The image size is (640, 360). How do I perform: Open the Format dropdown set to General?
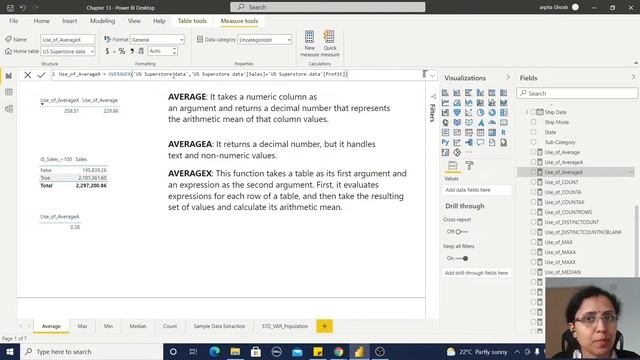pos(157,40)
